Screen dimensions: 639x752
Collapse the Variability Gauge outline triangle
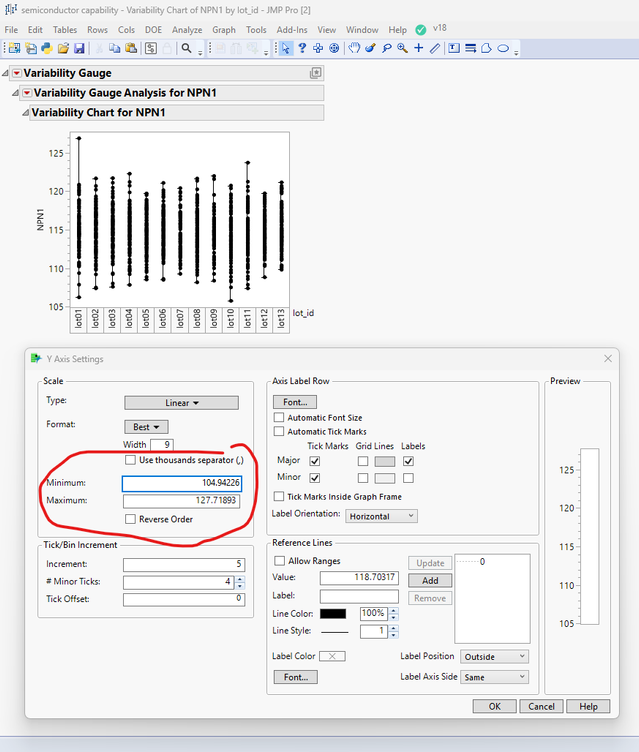tap(5, 73)
